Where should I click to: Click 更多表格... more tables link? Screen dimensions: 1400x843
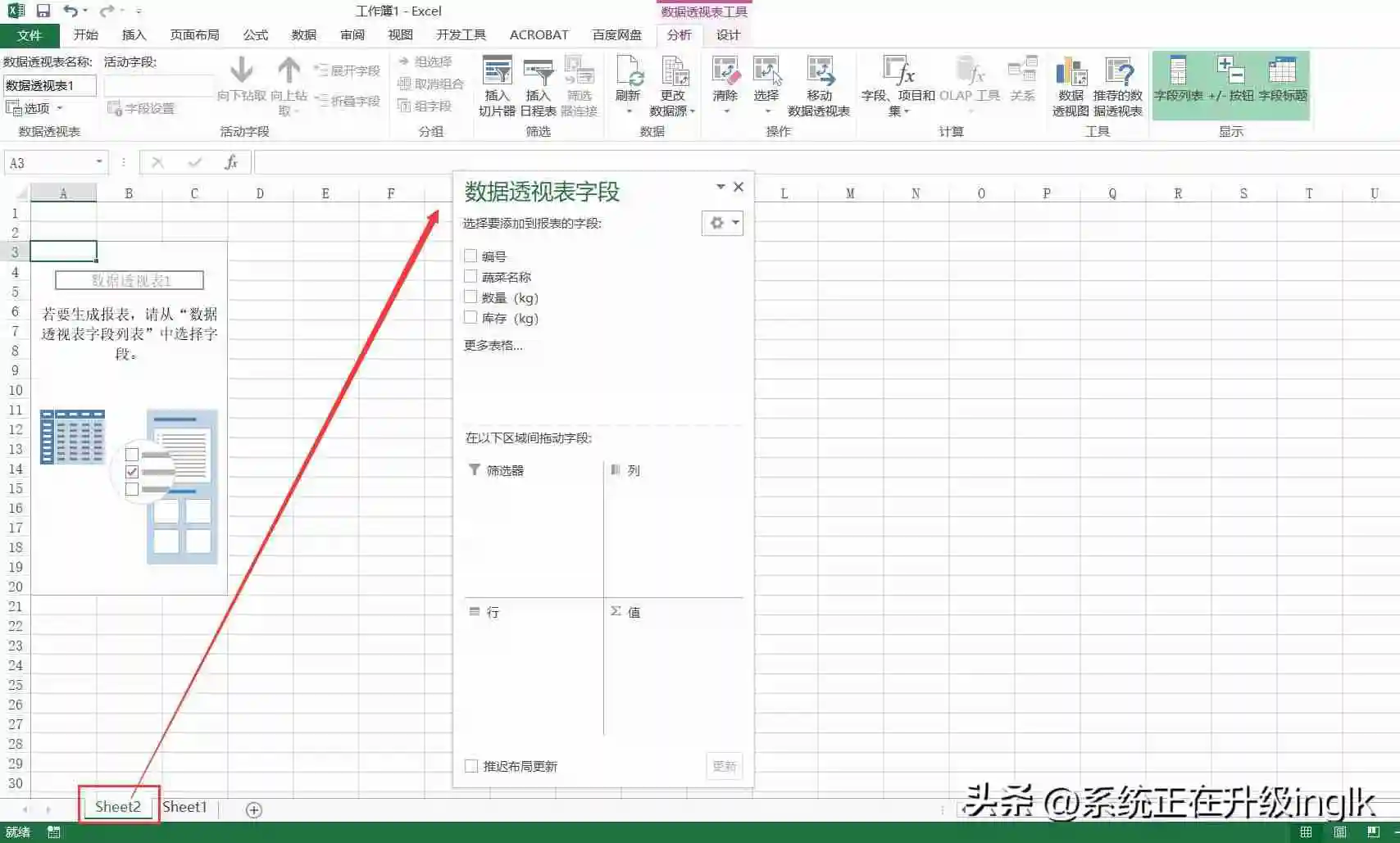(x=493, y=345)
